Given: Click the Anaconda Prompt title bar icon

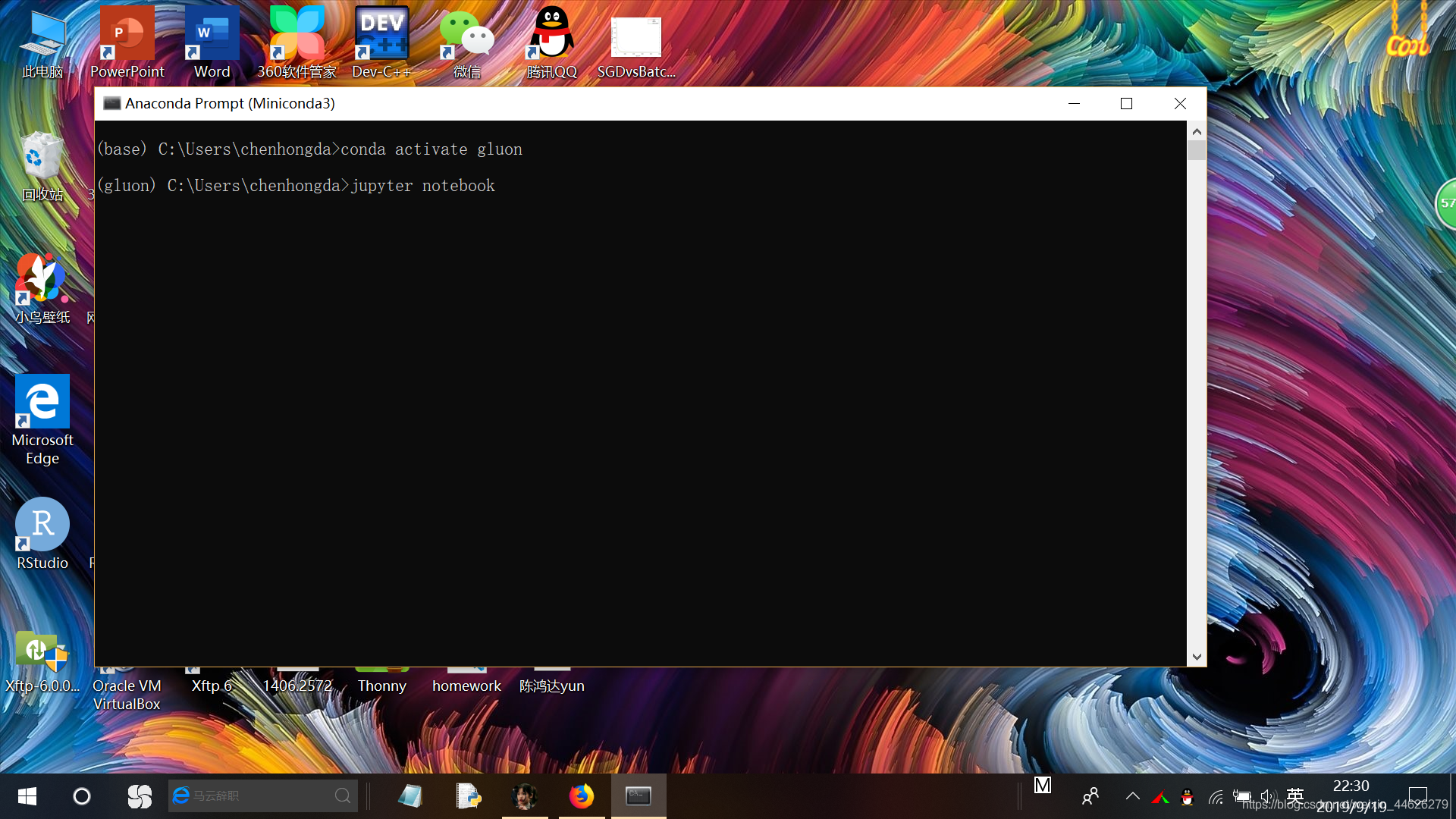Looking at the screenshot, I should click(112, 103).
